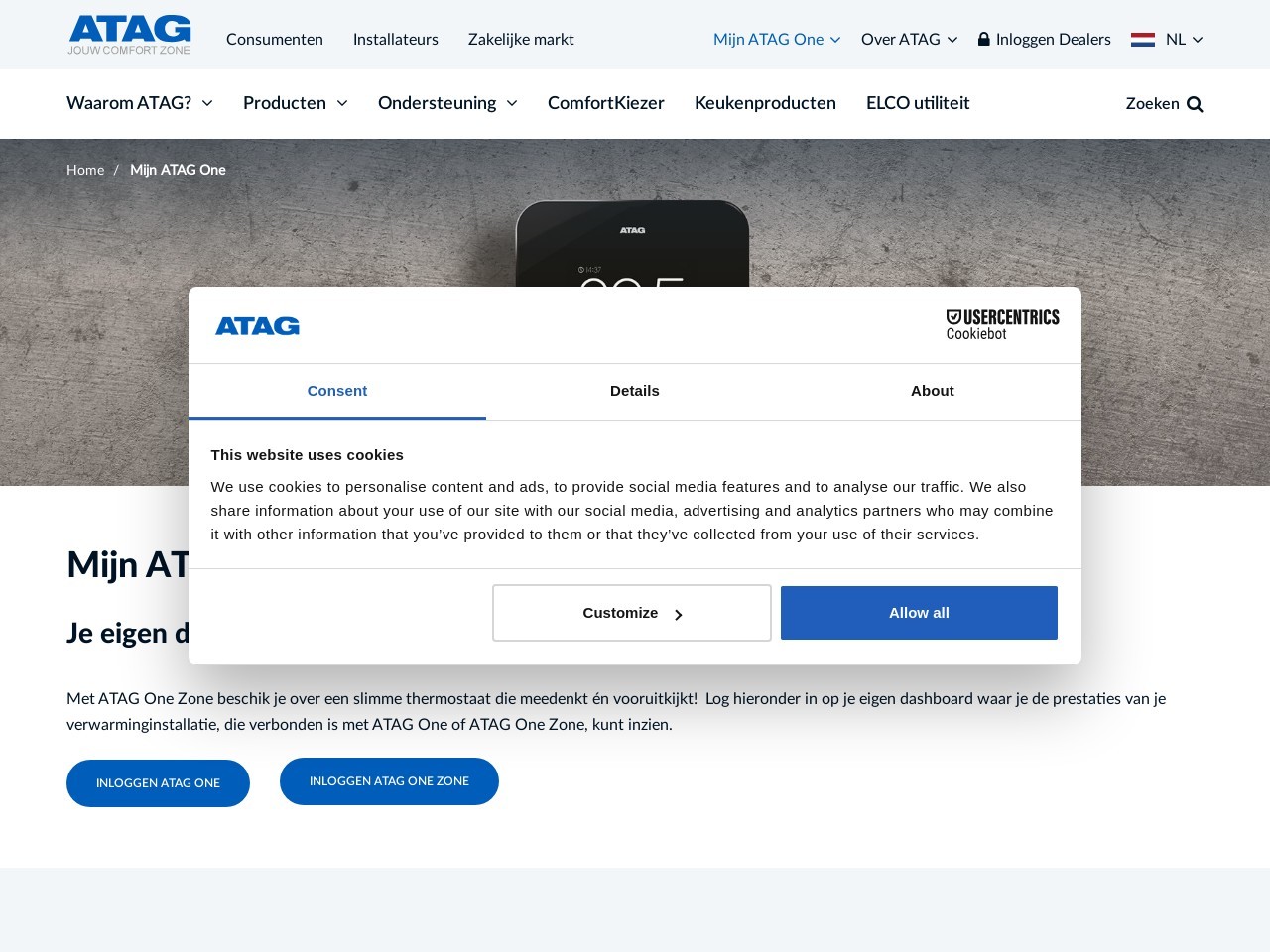
Task: Click the Dutch flag icon
Action: coord(1143,40)
